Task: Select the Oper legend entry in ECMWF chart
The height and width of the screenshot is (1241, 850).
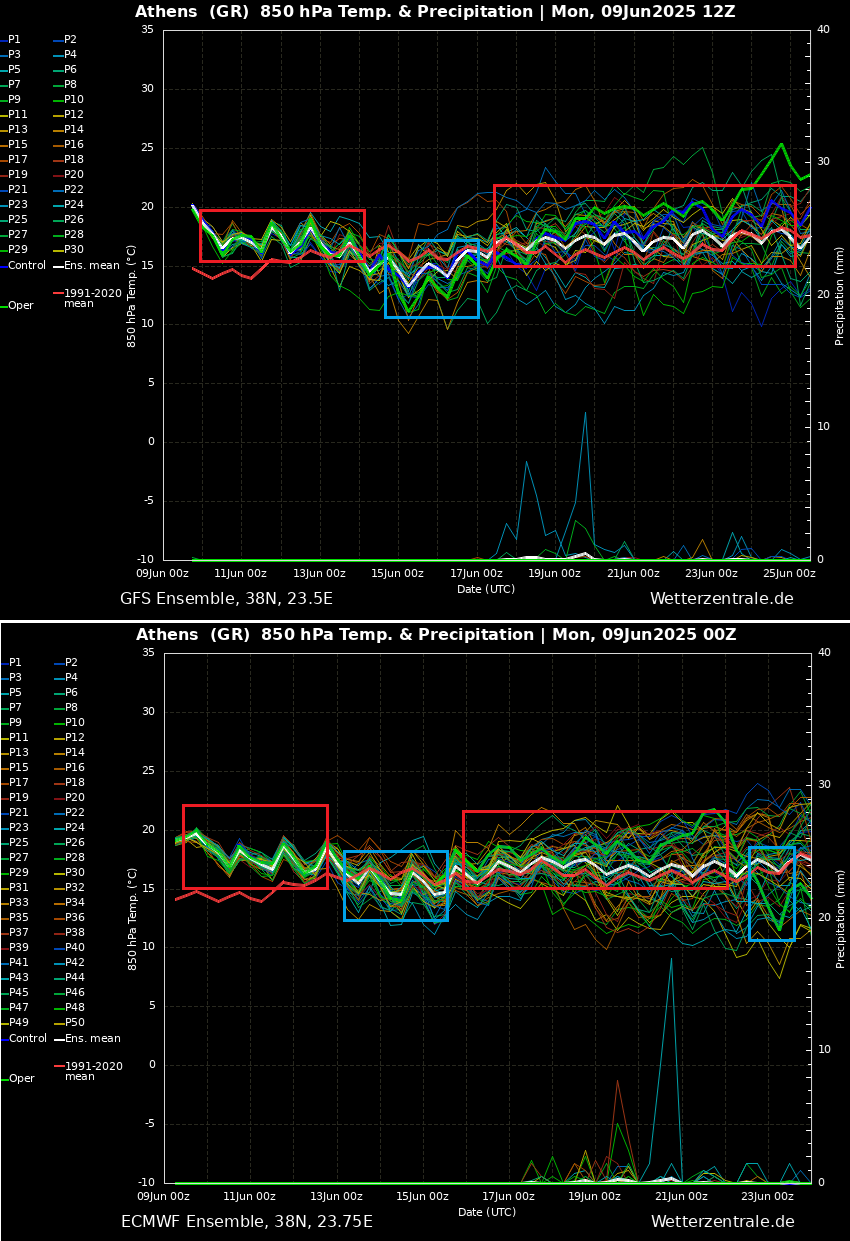Action: point(20,1079)
